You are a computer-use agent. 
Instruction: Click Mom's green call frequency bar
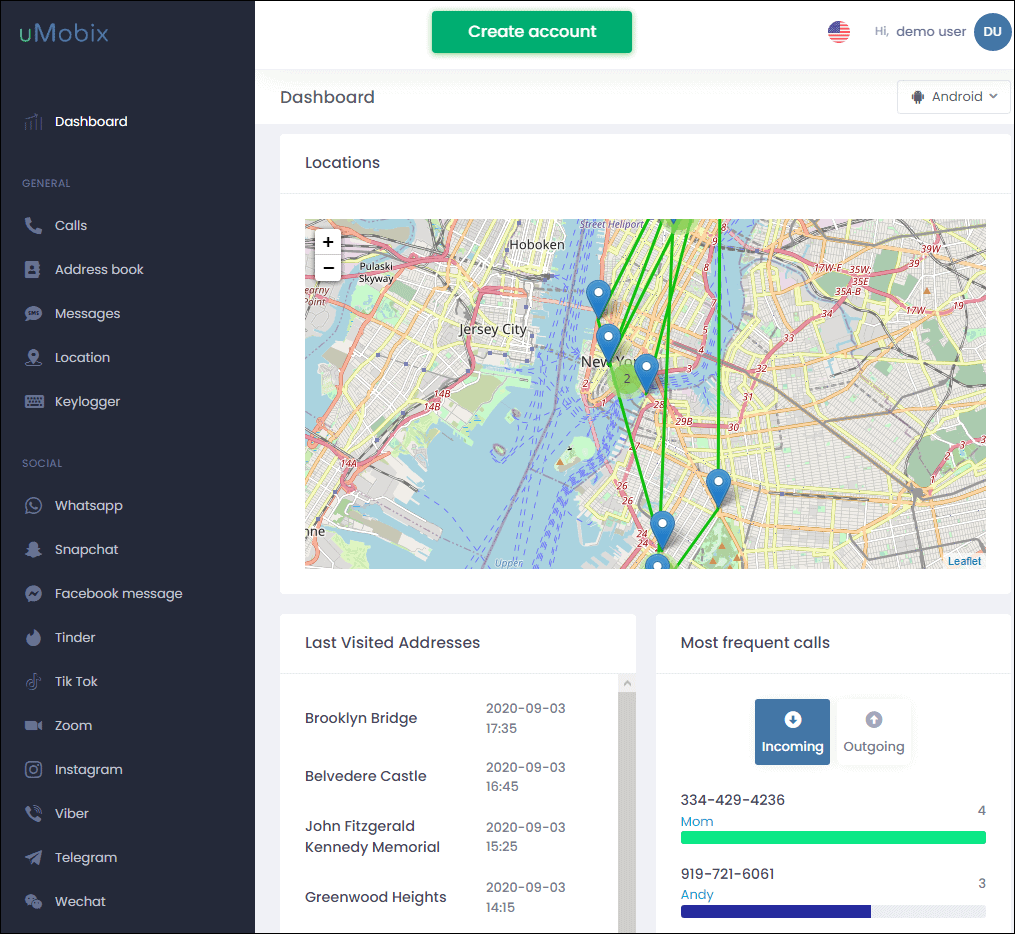[833, 838]
